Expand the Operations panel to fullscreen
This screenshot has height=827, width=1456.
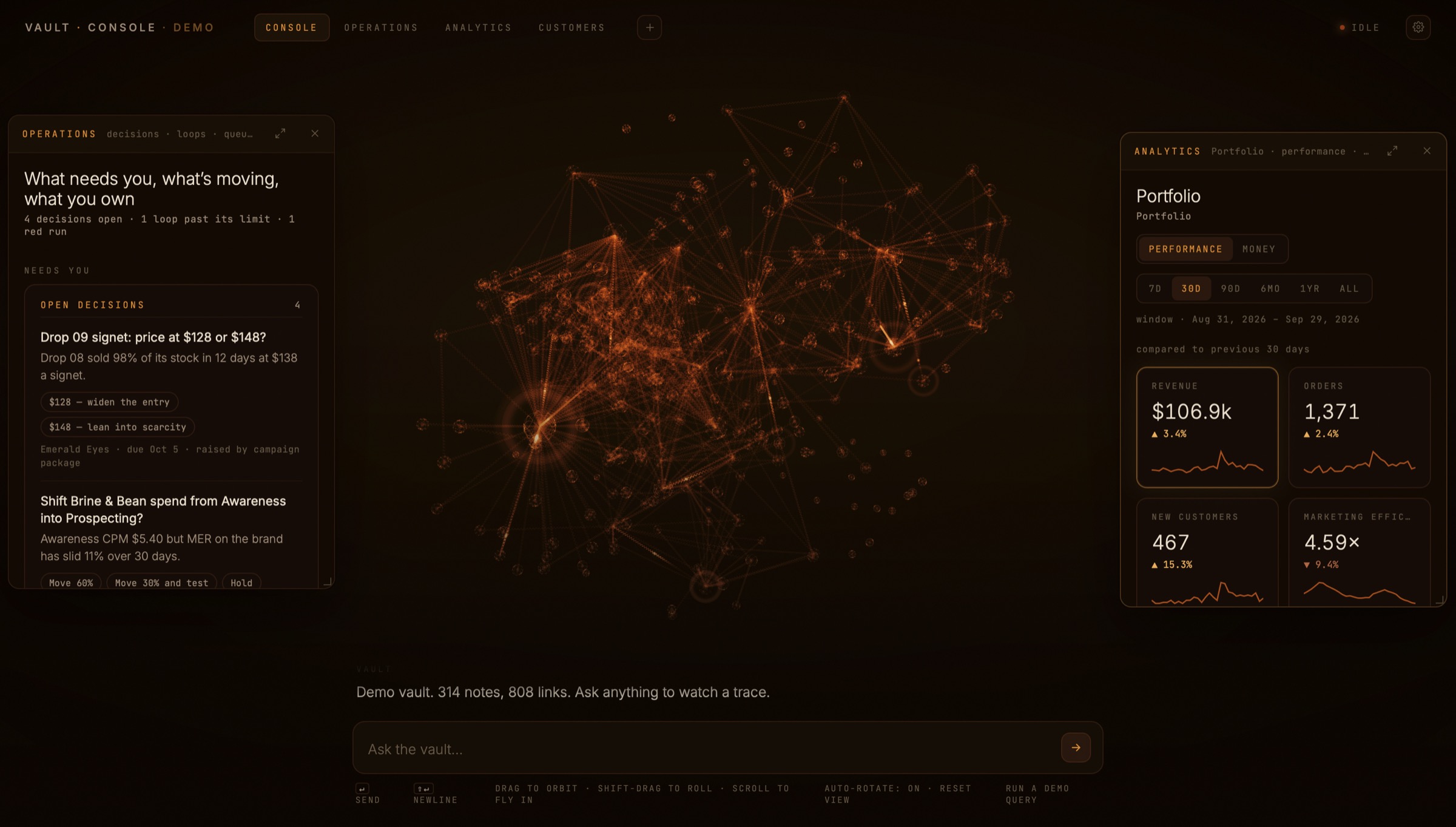[280, 133]
